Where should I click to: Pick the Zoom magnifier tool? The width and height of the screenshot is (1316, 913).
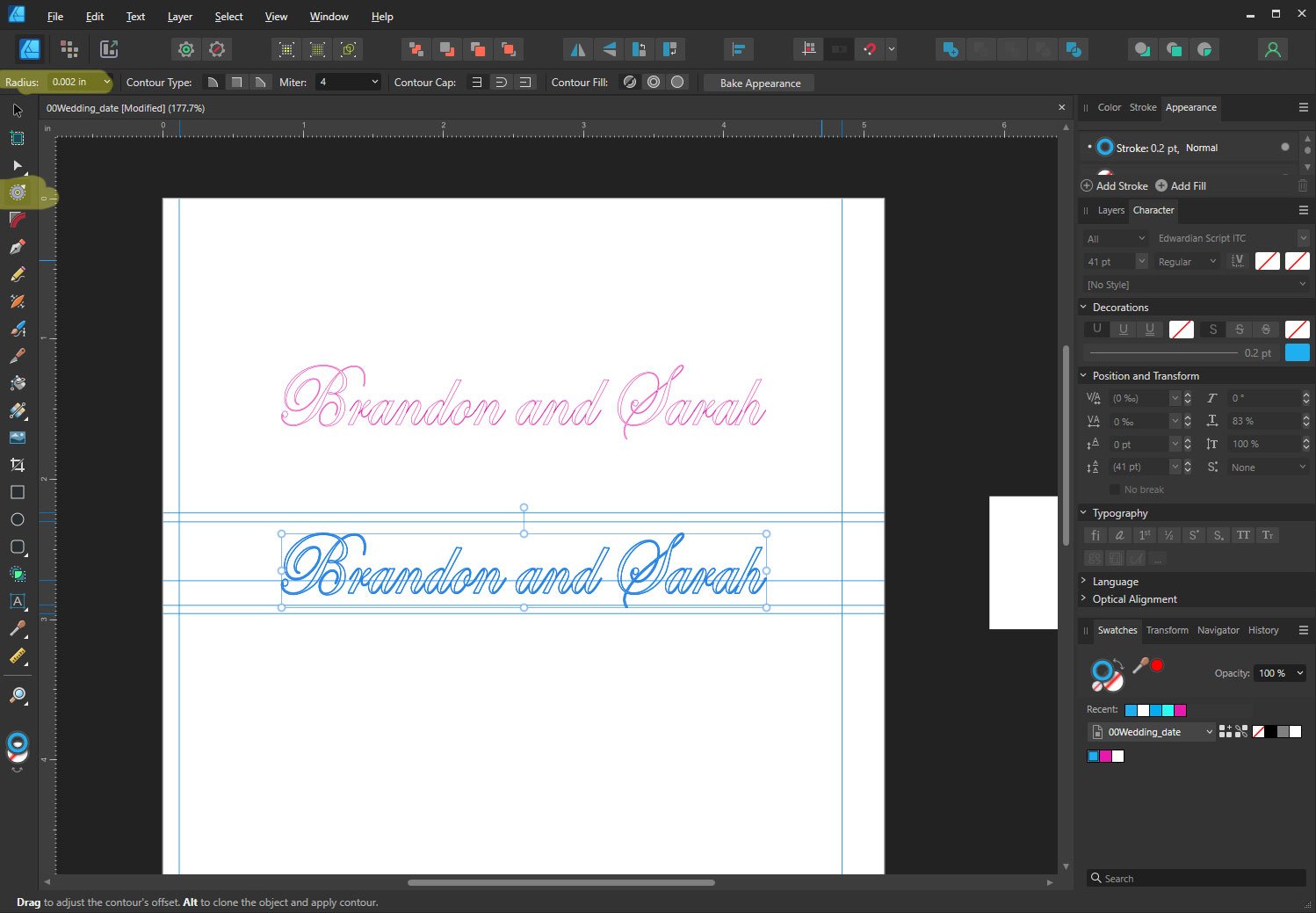(x=18, y=696)
